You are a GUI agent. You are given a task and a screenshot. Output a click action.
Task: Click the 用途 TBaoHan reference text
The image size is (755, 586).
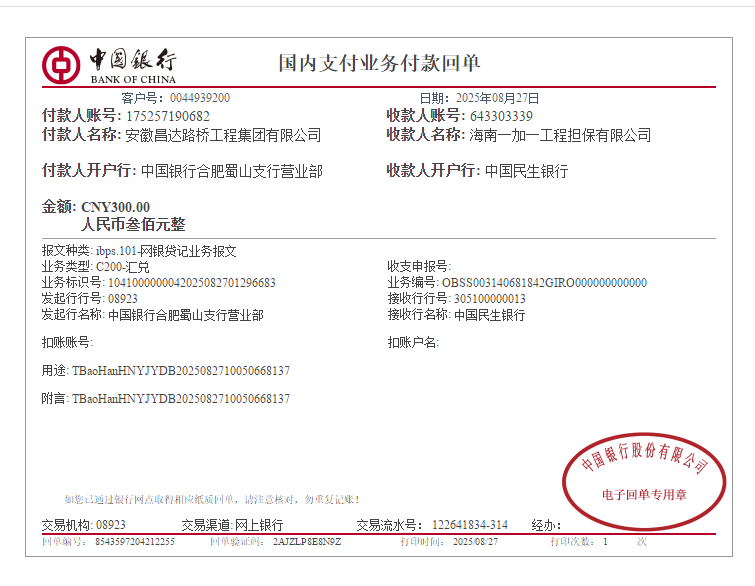[x=181, y=371]
